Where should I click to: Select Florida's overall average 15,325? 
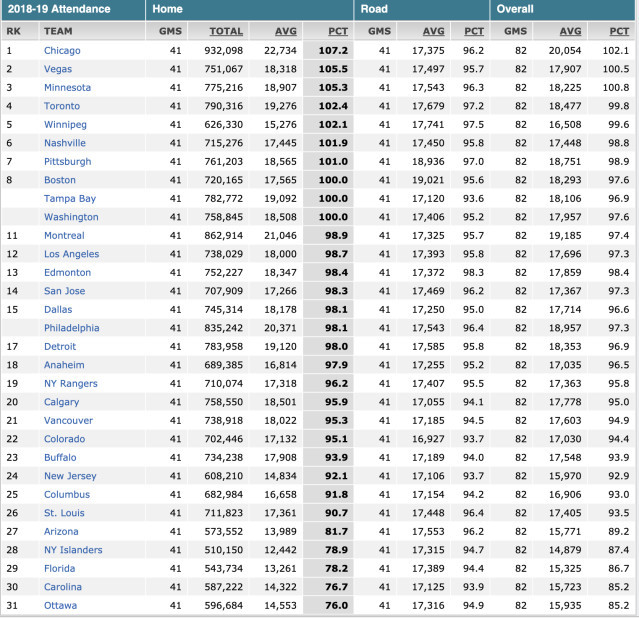(x=565, y=568)
